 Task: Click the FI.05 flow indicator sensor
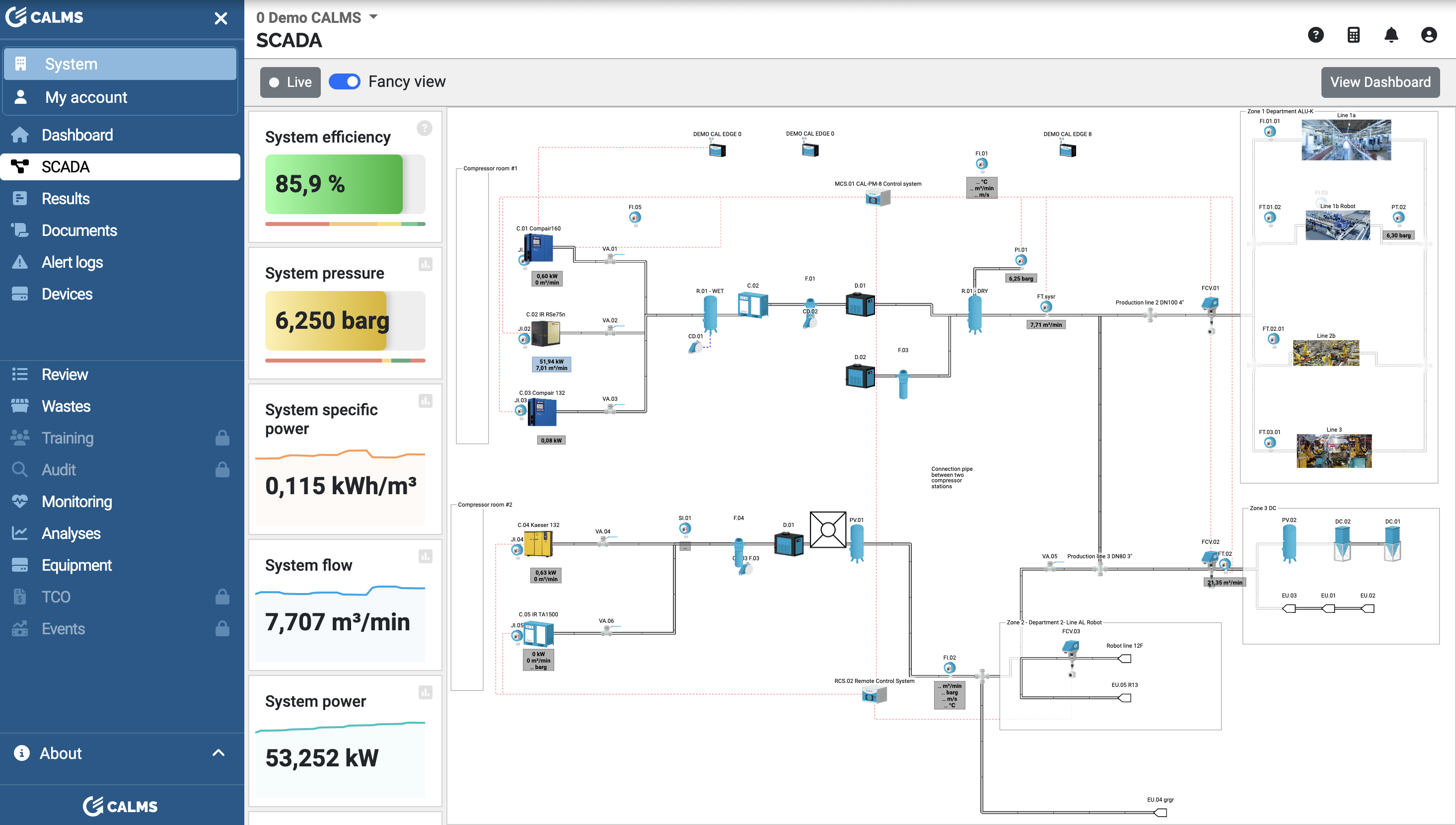[635, 218]
